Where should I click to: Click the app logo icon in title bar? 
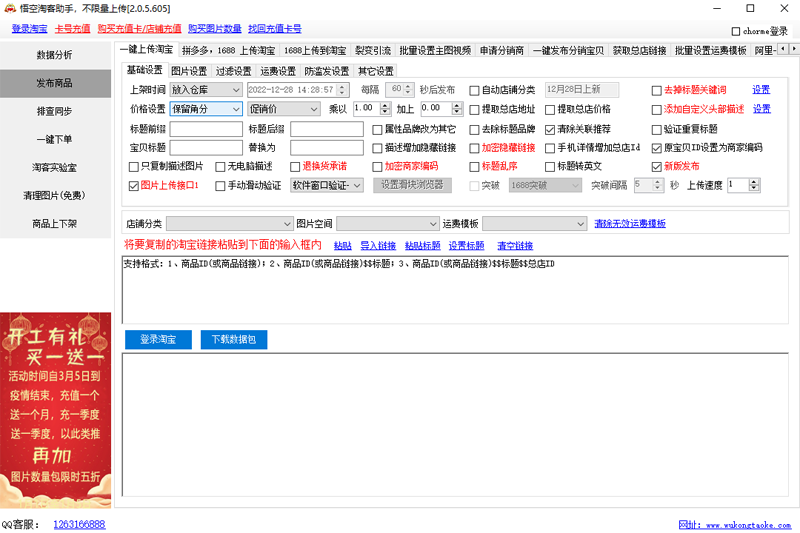pos(10,8)
